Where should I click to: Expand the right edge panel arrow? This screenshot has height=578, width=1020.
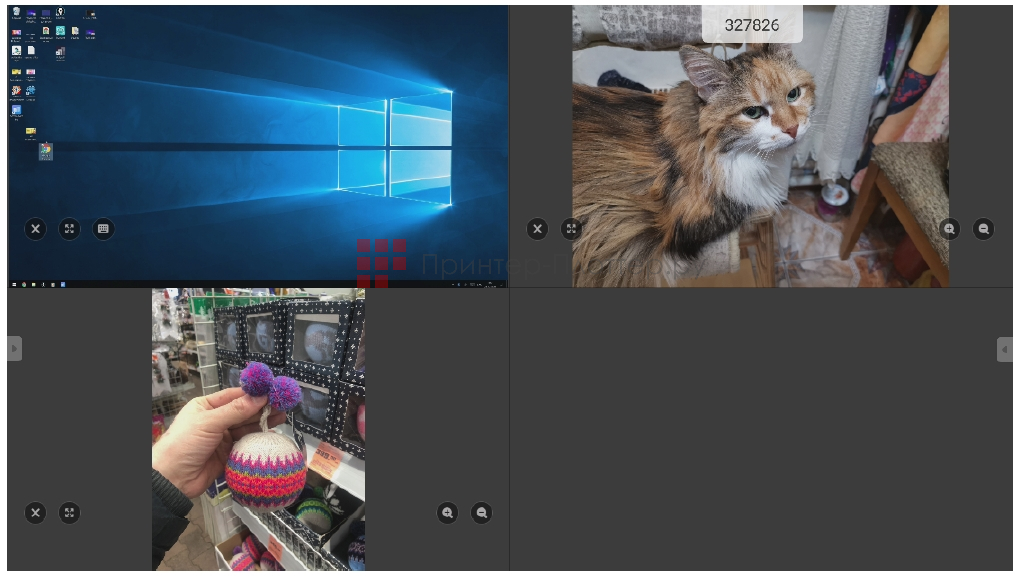pos(1006,349)
